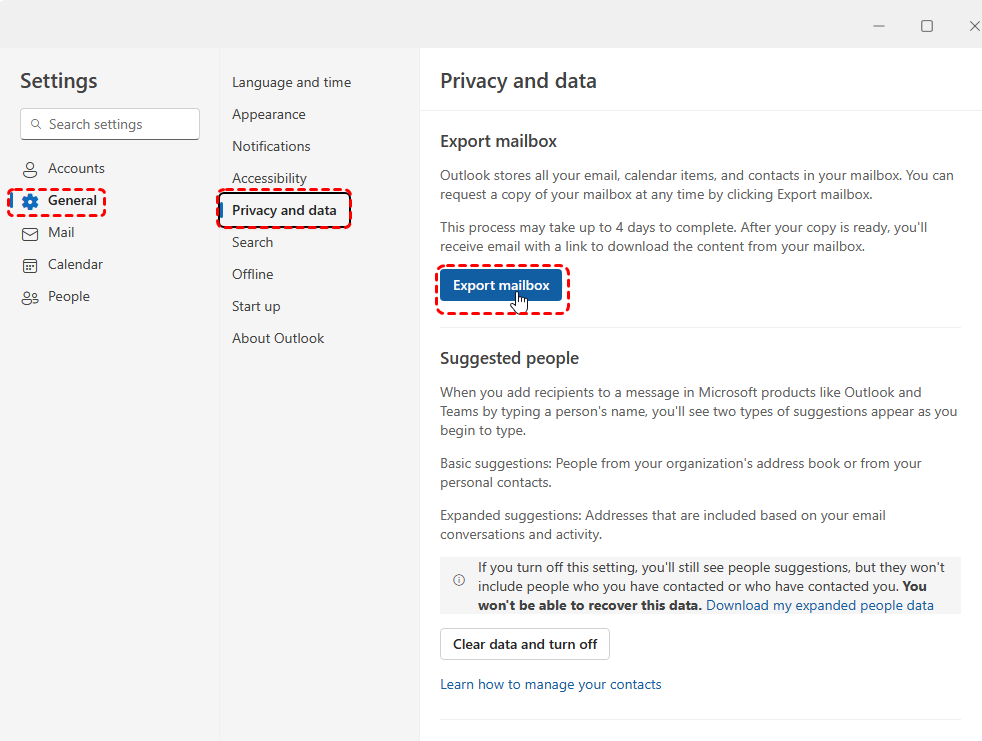Open the Offline settings page
Screen dimensions: 982x741
252,274
